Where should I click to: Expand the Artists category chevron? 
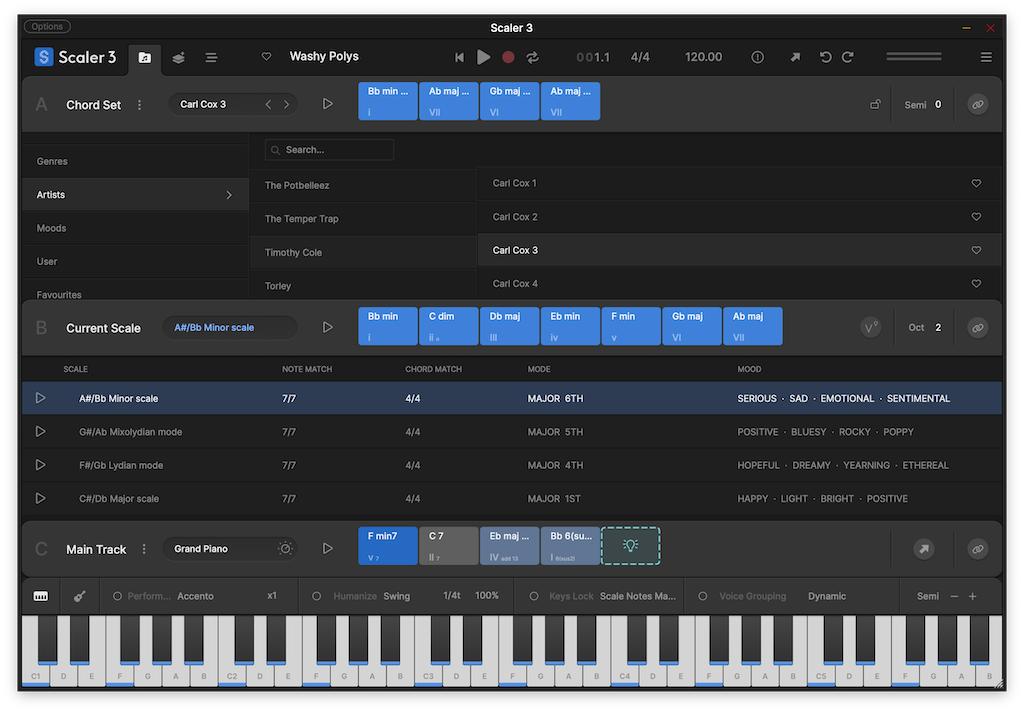pos(229,195)
